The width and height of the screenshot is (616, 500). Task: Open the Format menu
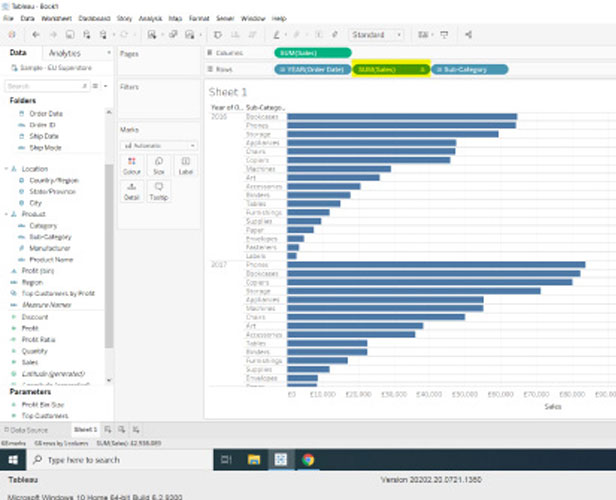coord(199,18)
